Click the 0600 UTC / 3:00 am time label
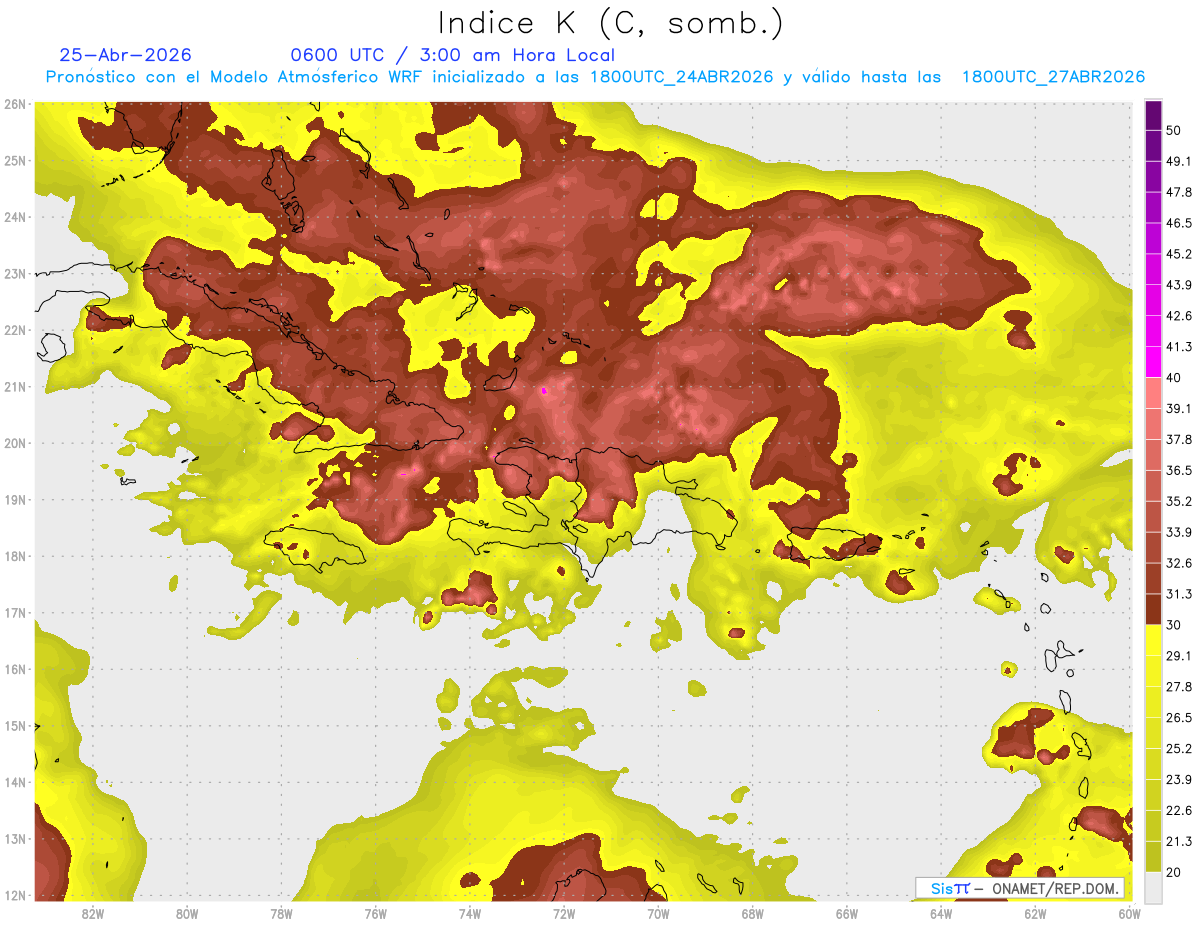The image size is (1200, 927). [x=452, y=55]
